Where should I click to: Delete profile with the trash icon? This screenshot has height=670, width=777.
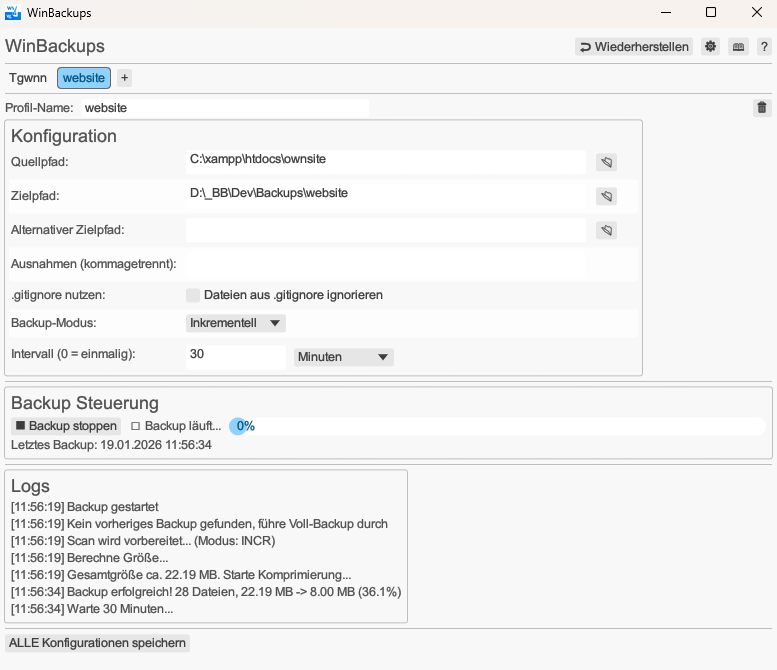coord(762,107)
